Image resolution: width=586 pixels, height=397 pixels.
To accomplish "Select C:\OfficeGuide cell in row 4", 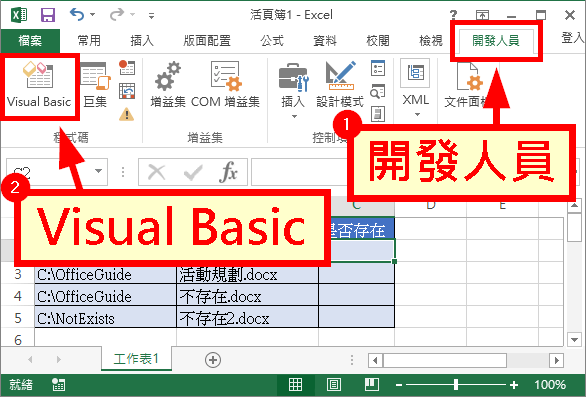I will [105, 296].
